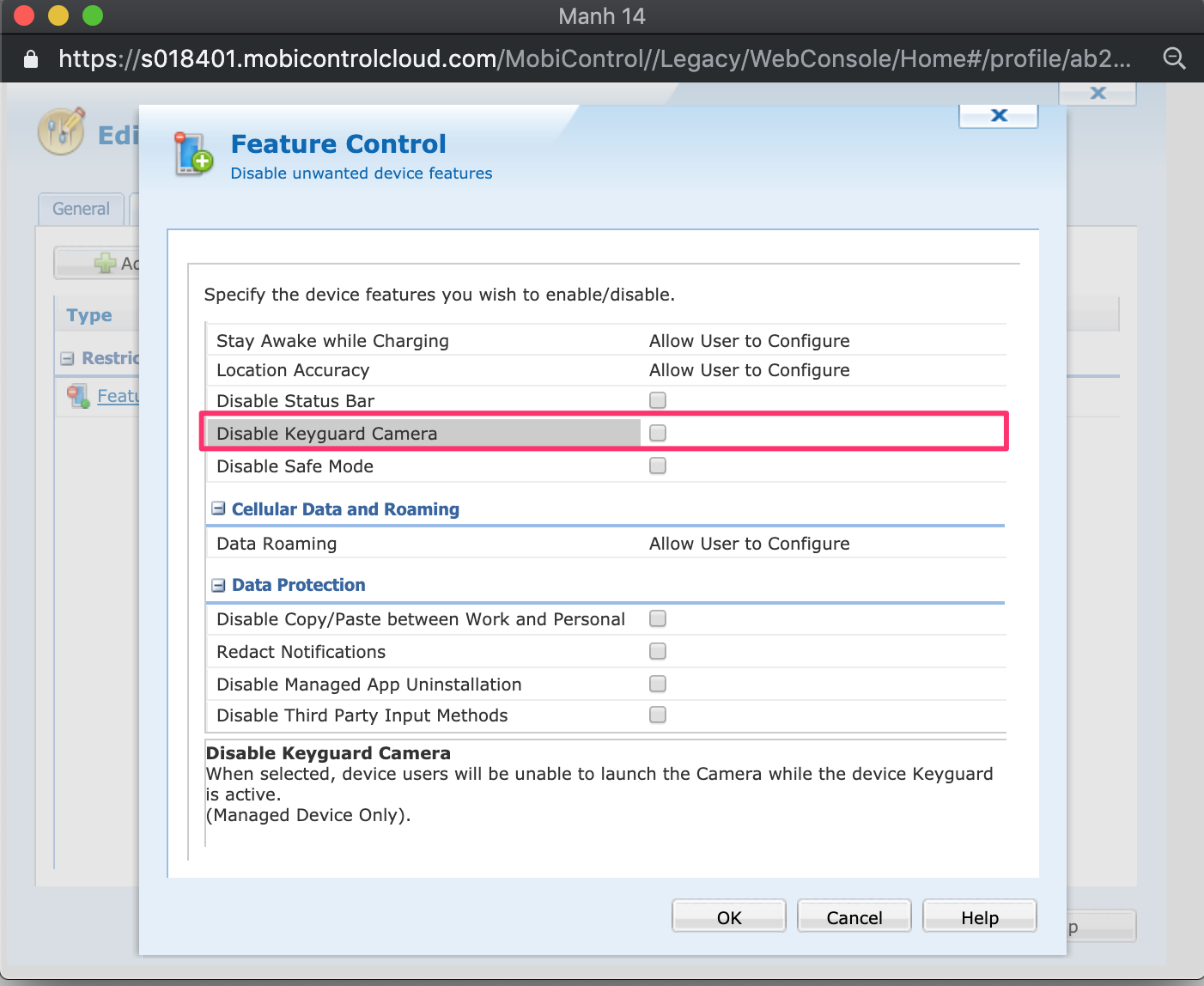Image resolution: width=1204 pixels, height=986 pixels.
Task: Enable the Redact Notifications checkbox
Action: [658, 651]
